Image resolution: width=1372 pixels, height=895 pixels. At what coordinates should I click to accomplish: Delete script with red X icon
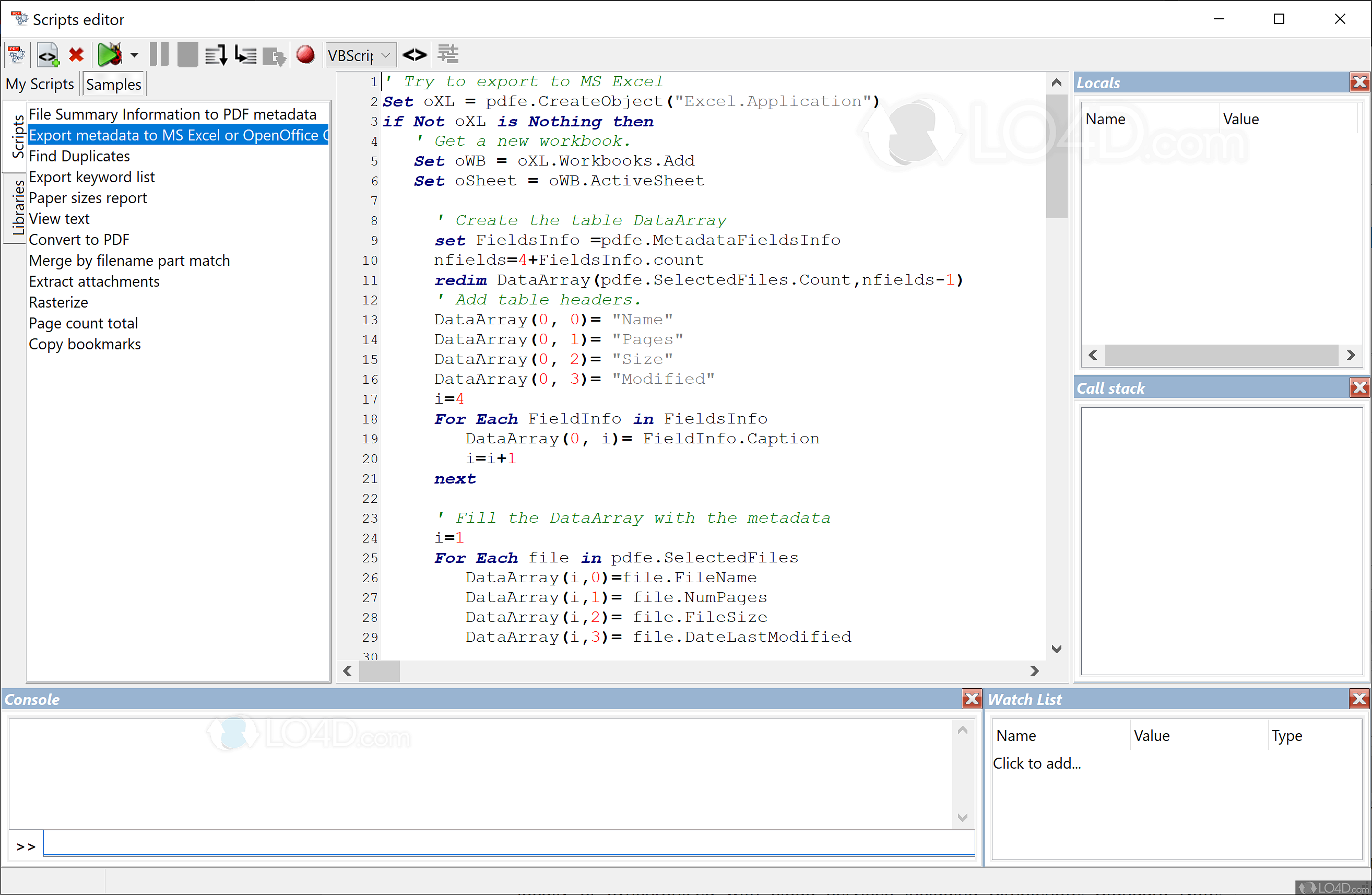76,55
